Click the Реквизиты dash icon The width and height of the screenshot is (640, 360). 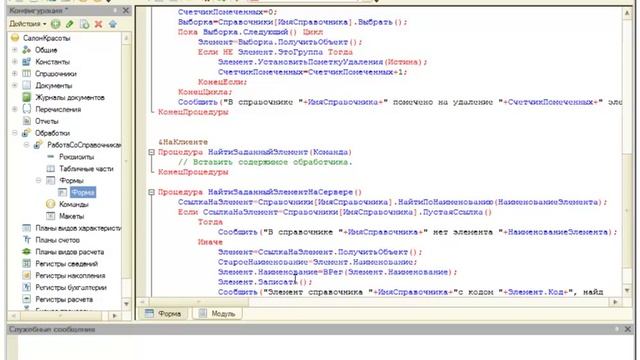coord(51,156)
